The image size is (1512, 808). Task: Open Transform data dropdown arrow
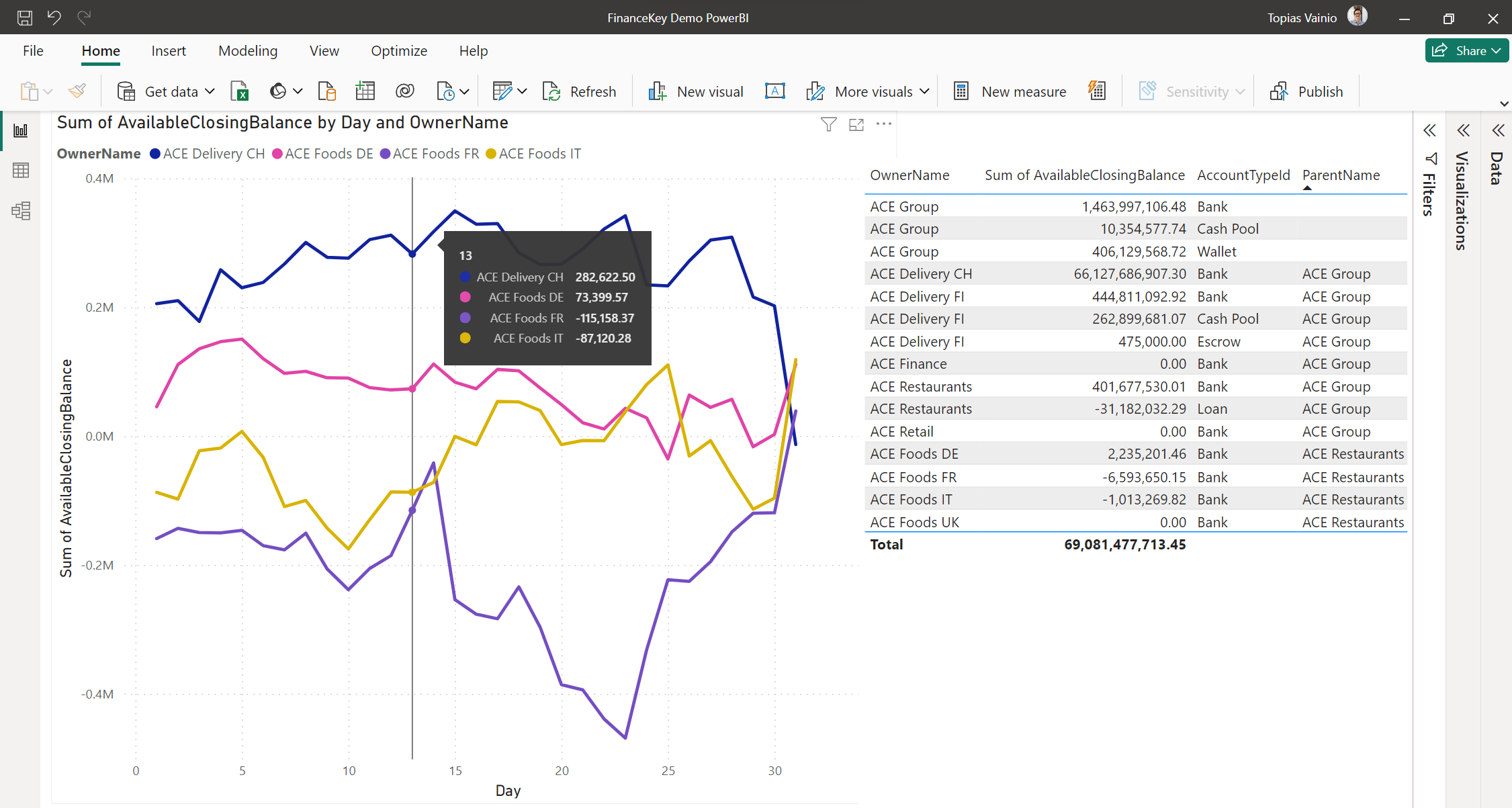point(522,91)
